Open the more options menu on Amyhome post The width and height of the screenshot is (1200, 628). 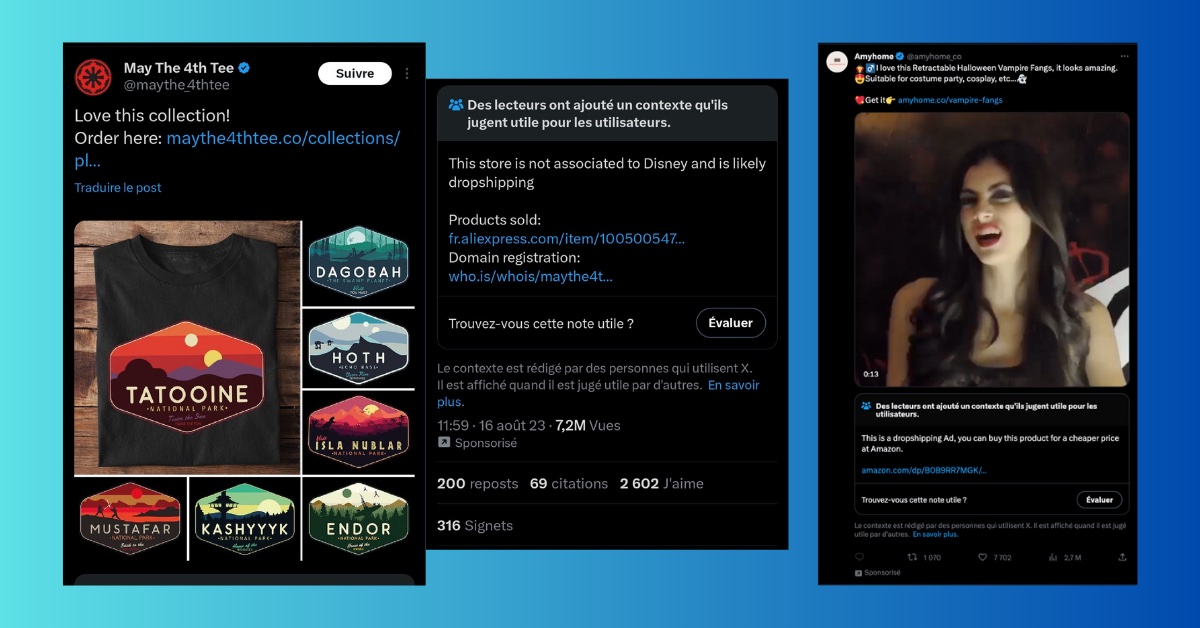[x=1124, y=56]
